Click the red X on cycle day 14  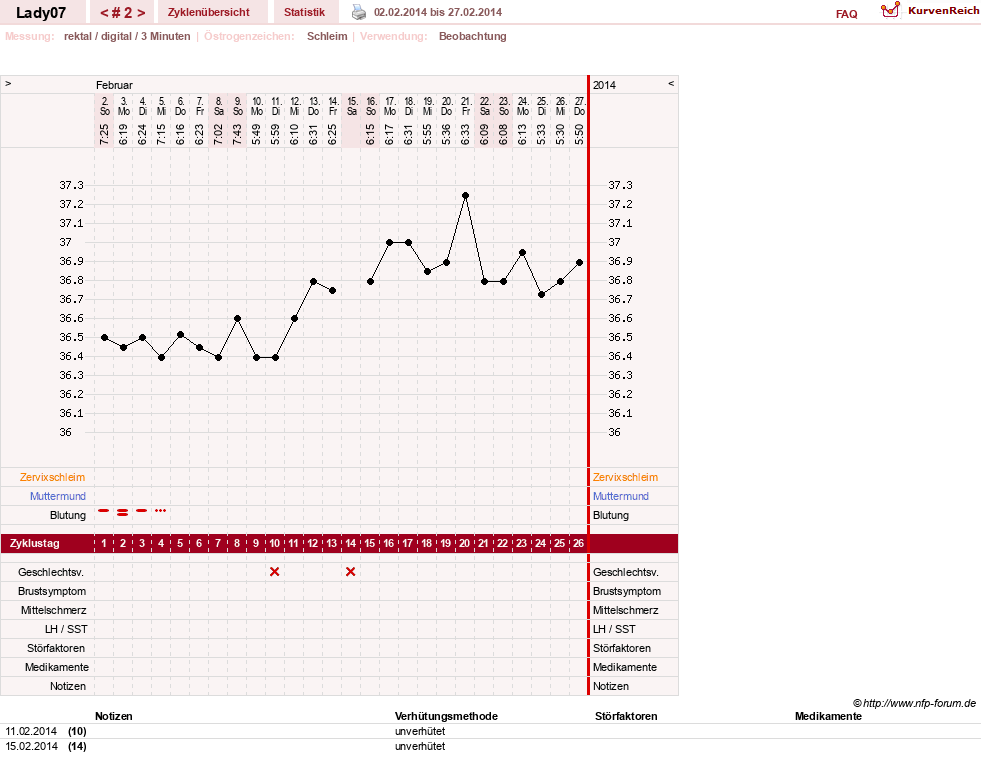click(350, 572)
